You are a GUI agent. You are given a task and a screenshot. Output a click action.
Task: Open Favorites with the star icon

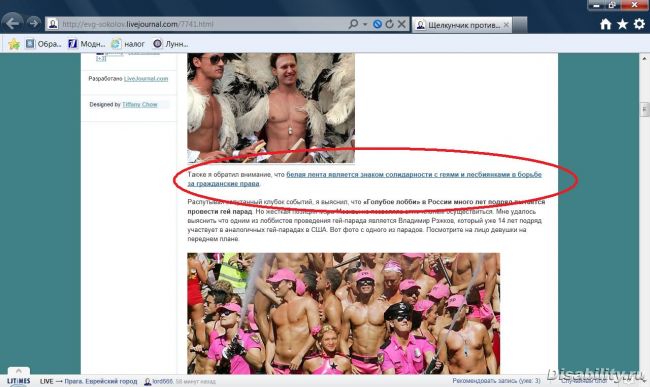622,24
